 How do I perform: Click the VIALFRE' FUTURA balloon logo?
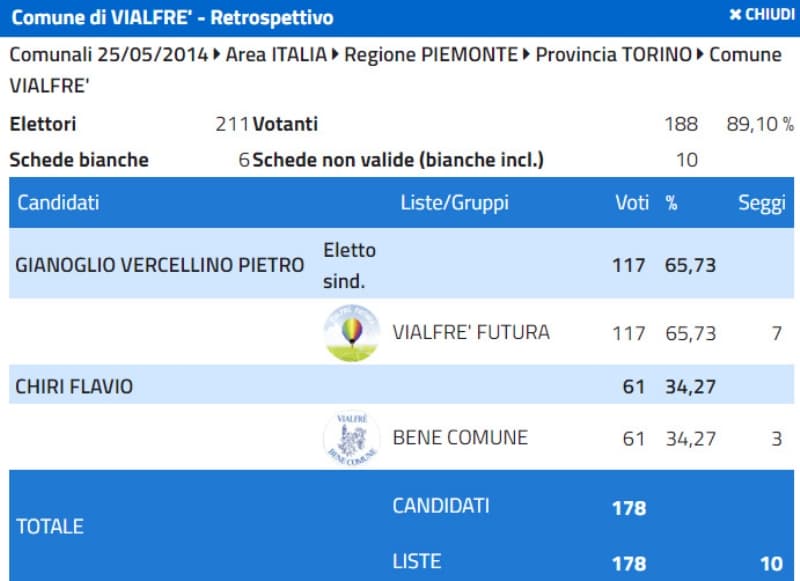(352, 332)
